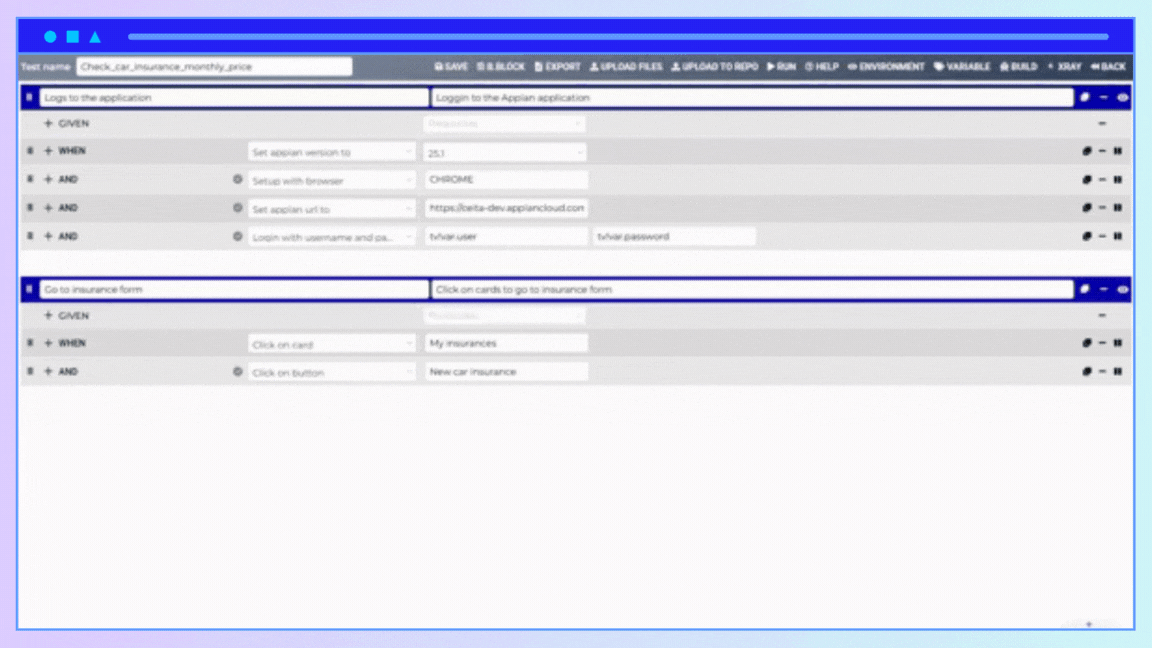Add a step using plus beside first GIVEN
The image size is (1152, 648).
coord(48,124)
